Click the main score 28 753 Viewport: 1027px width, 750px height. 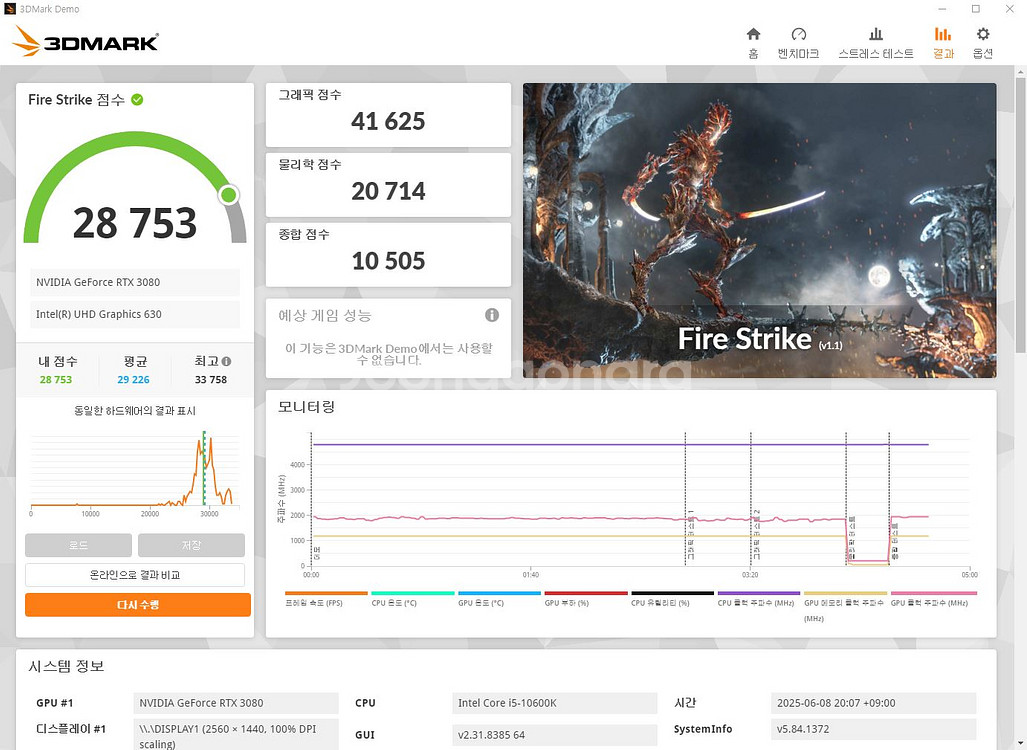point(134,223)
